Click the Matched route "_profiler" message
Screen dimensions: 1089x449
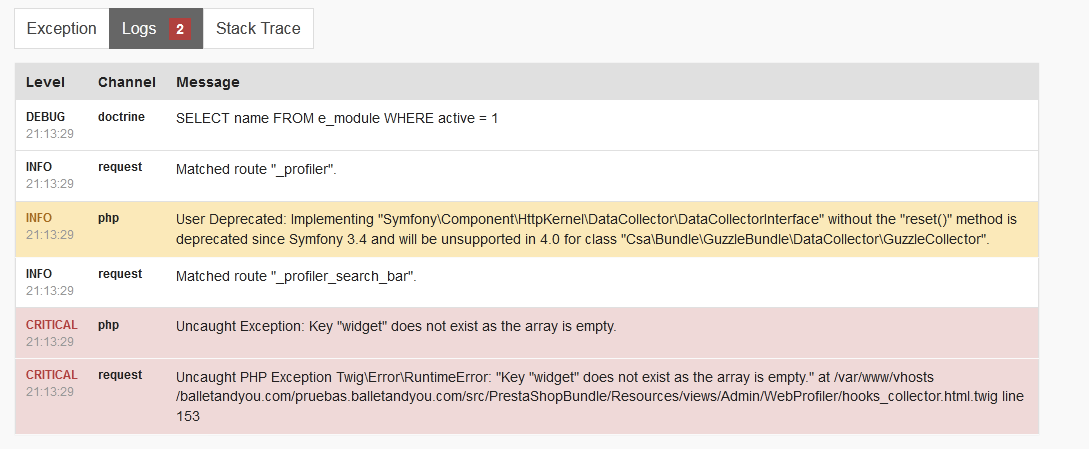pos(256,169)
